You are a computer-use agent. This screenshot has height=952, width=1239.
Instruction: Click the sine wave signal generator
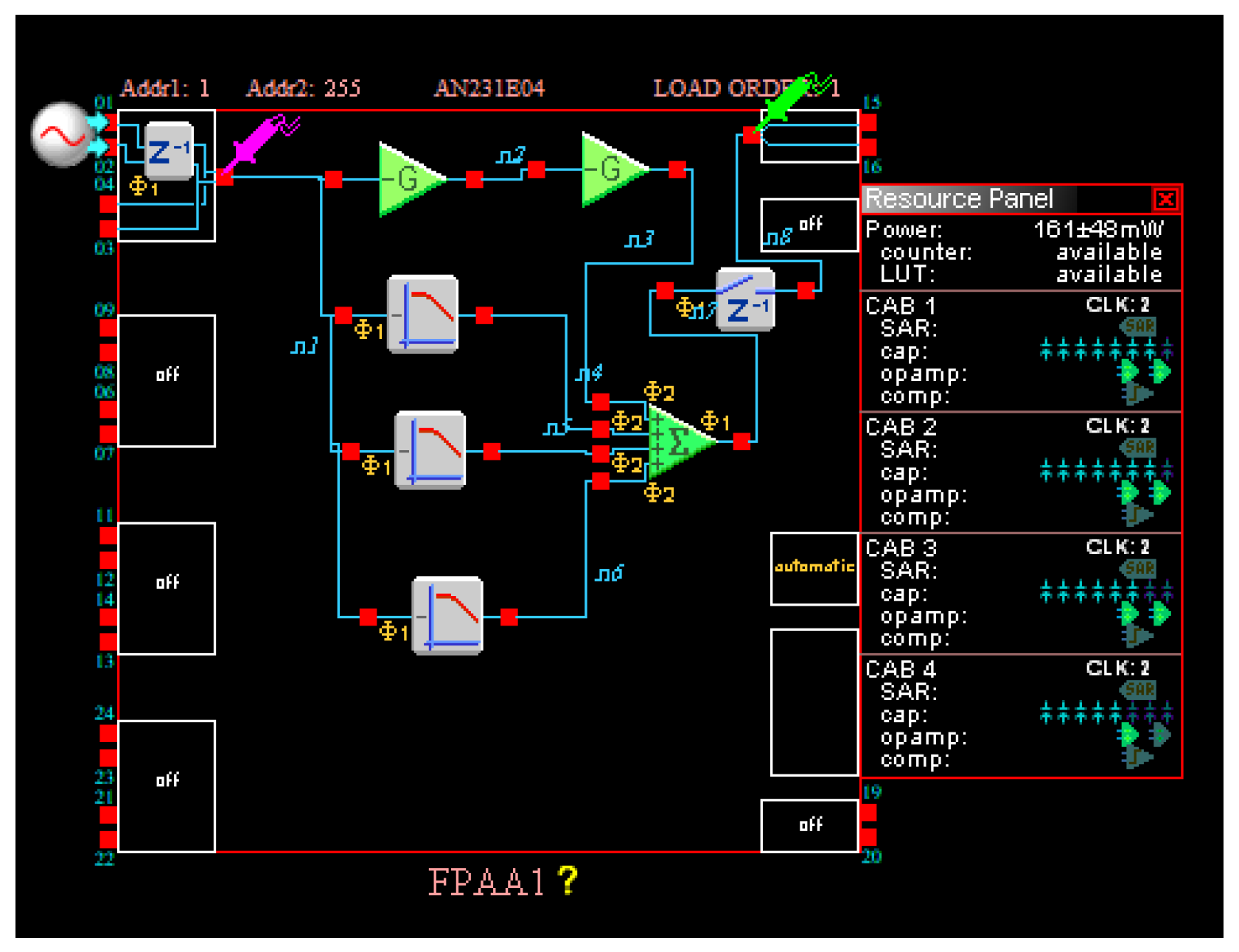62,134
